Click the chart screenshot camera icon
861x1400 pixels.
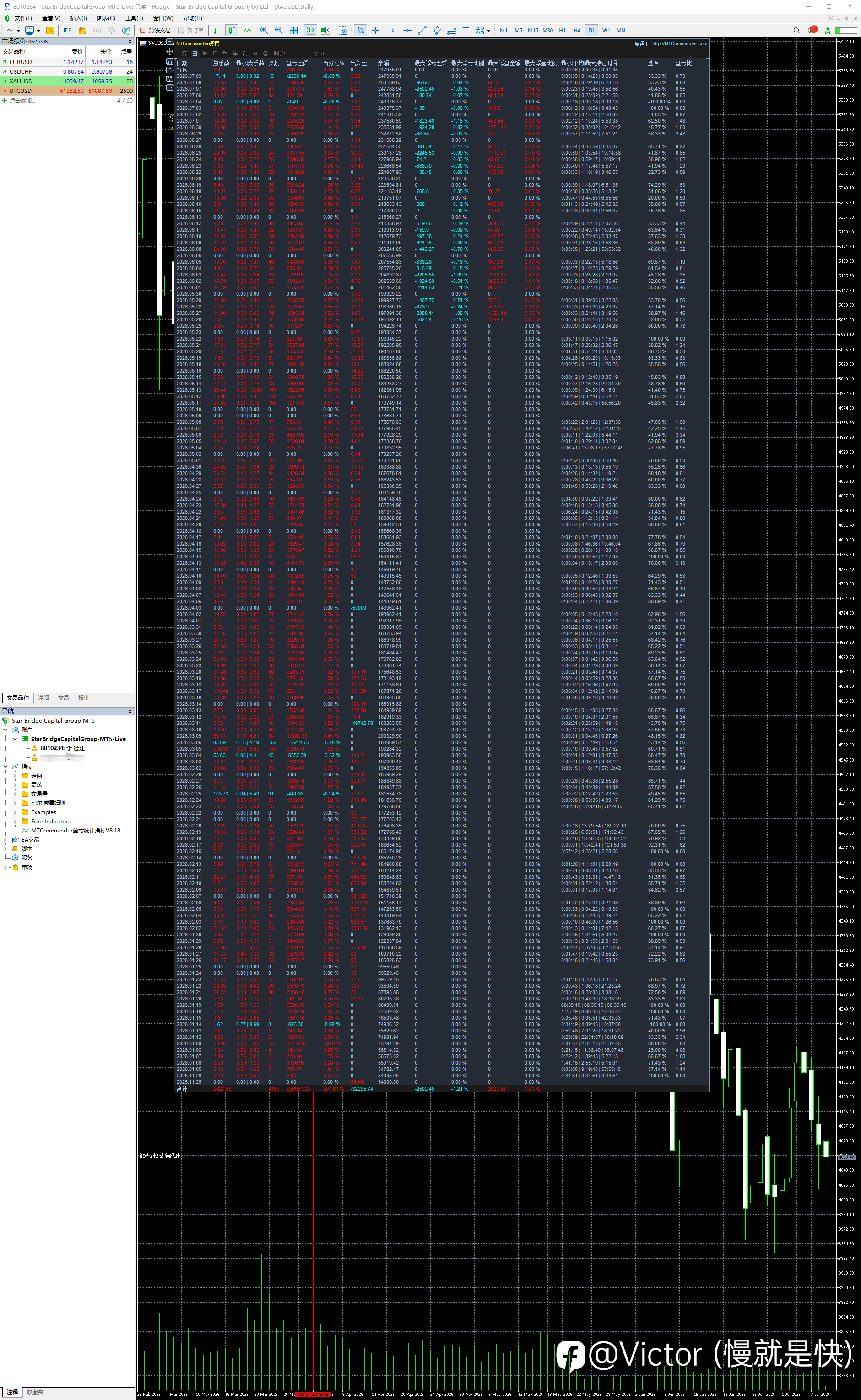click(x=343, y=31)
